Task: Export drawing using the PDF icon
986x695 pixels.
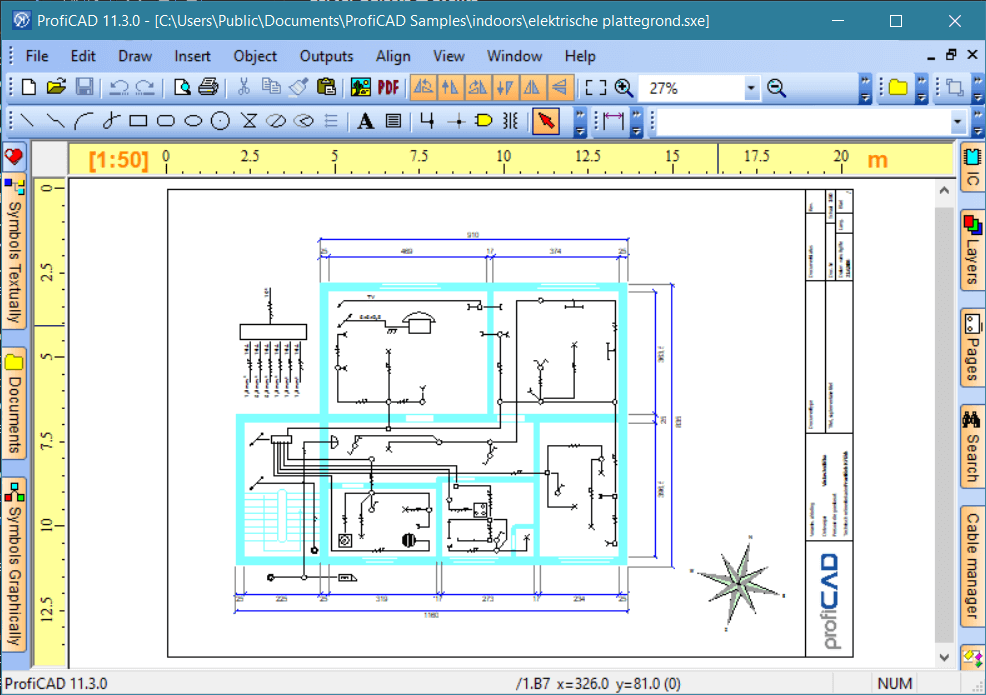Action: (x=388, y=88)
